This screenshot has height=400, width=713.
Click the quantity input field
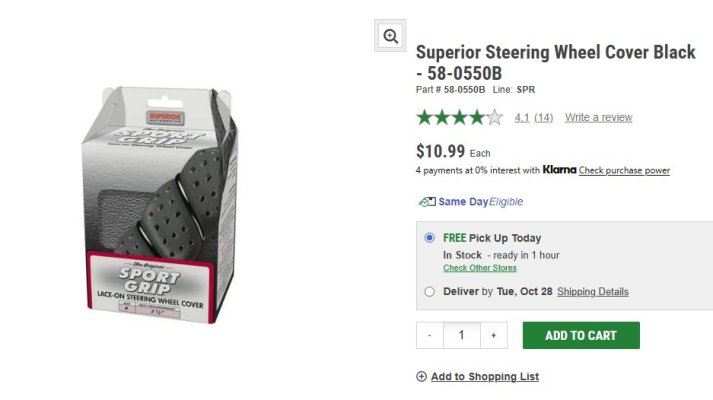pyautogui.click(x=462, y=335)
